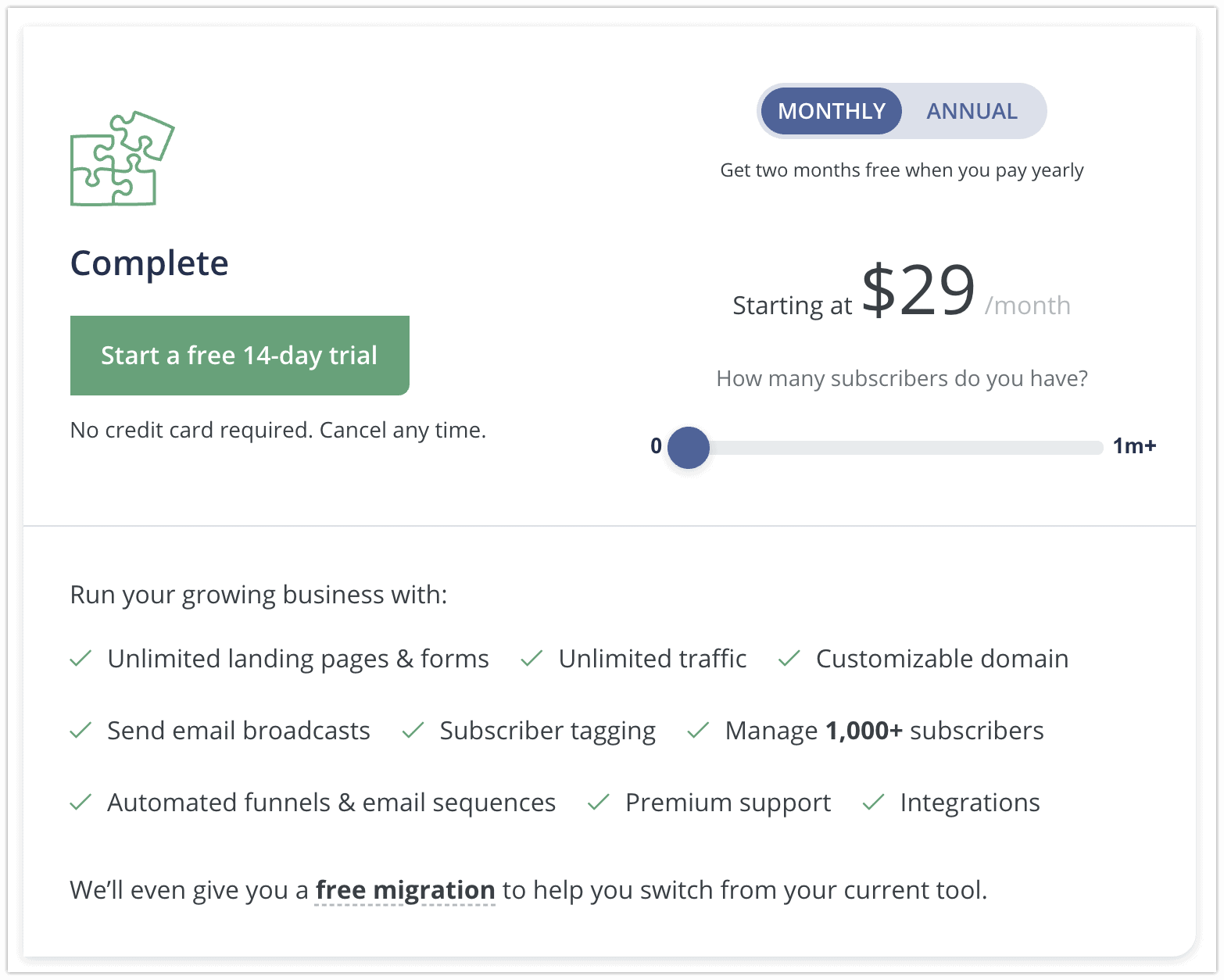1224x980 pixels.
Task: Click checkmark beside Unlimited landing pages & forms
Action: pos(81,659)
